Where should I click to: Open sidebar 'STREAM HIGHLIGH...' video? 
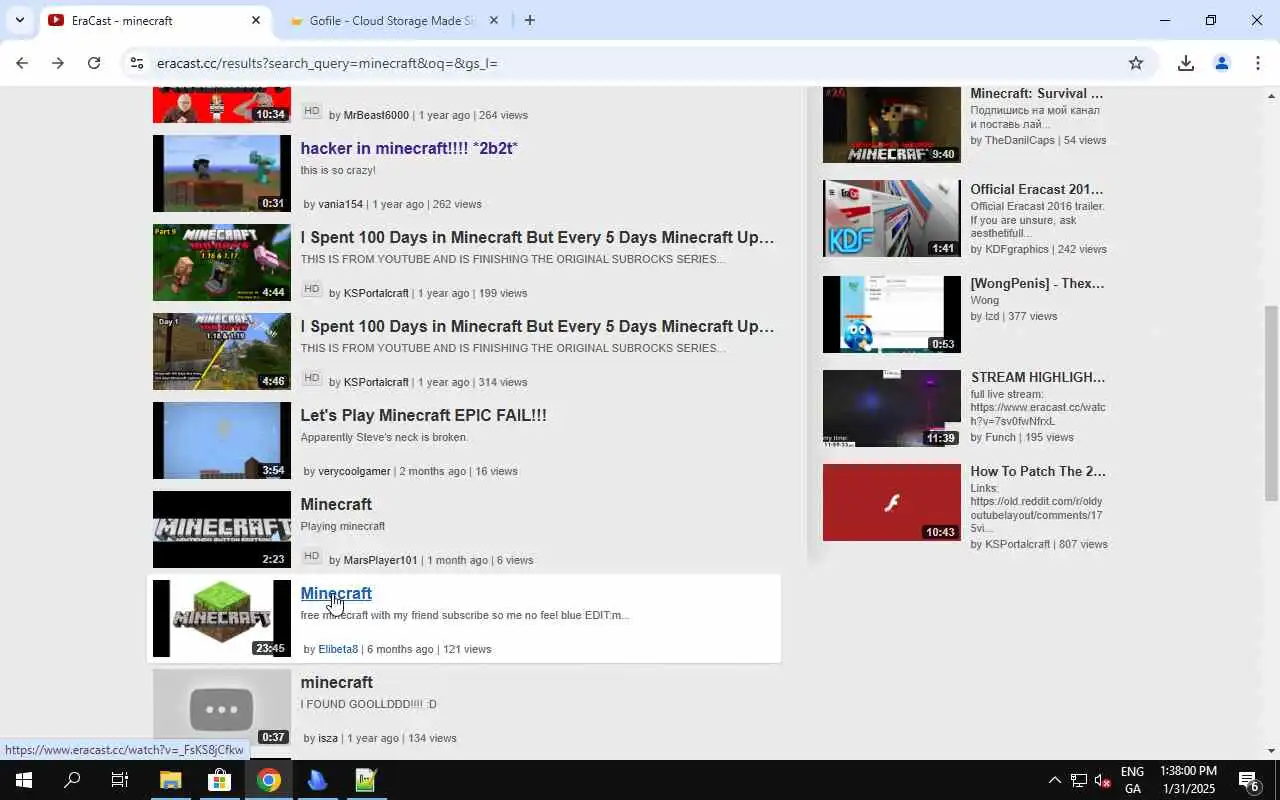click(1037, 377)
